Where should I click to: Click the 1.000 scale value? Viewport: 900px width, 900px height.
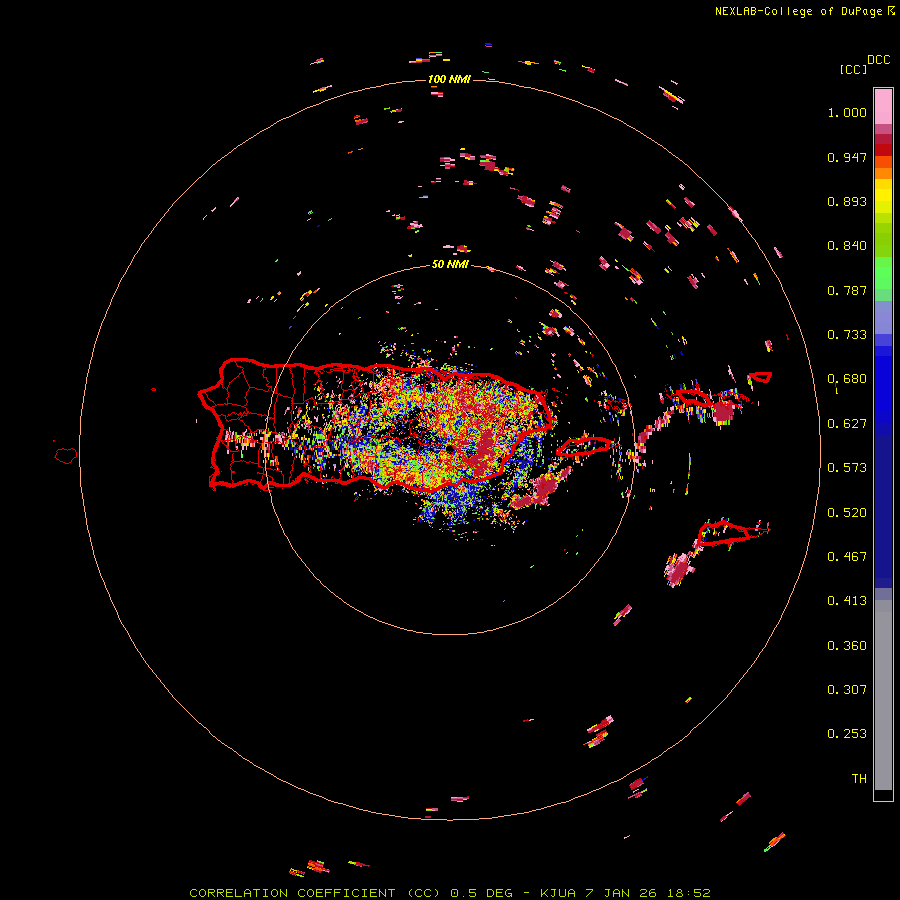pyautogui.click(x=847, y=112)
